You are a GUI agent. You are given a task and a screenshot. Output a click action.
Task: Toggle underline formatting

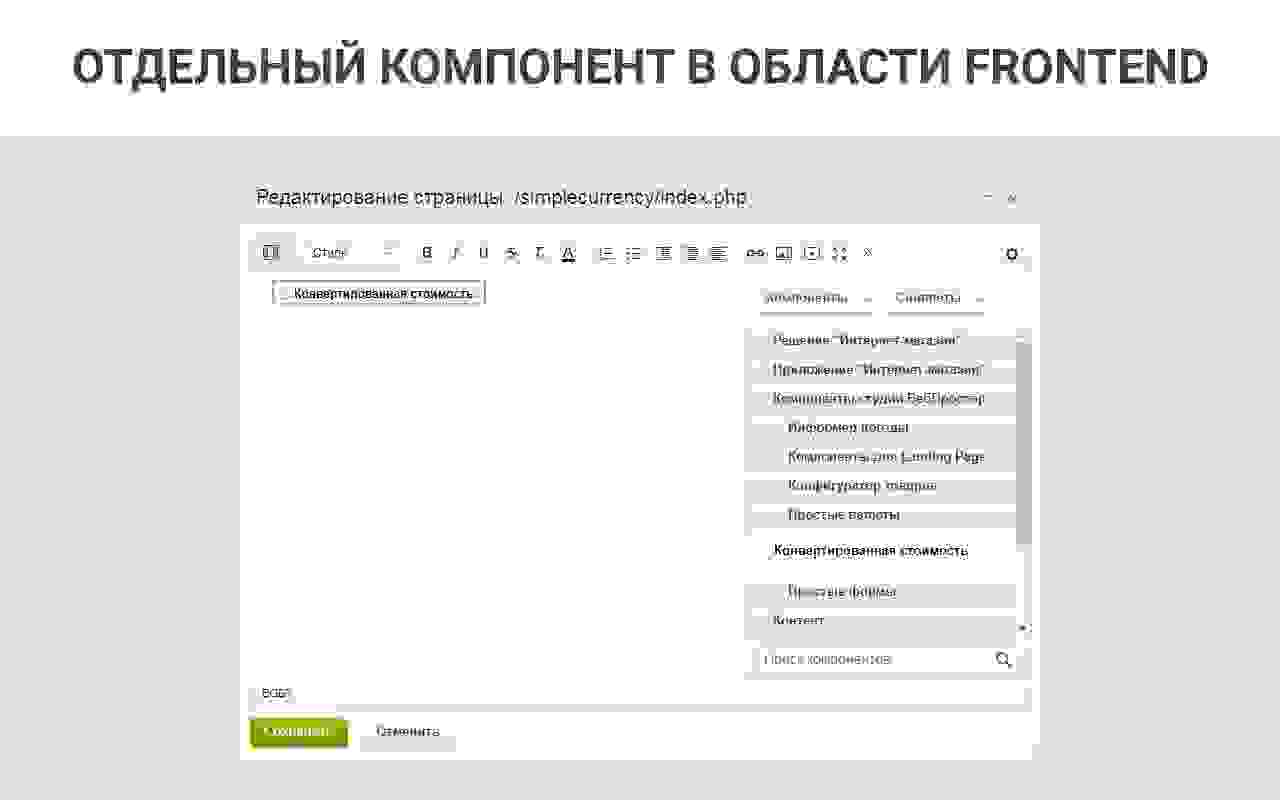(483, 253)
